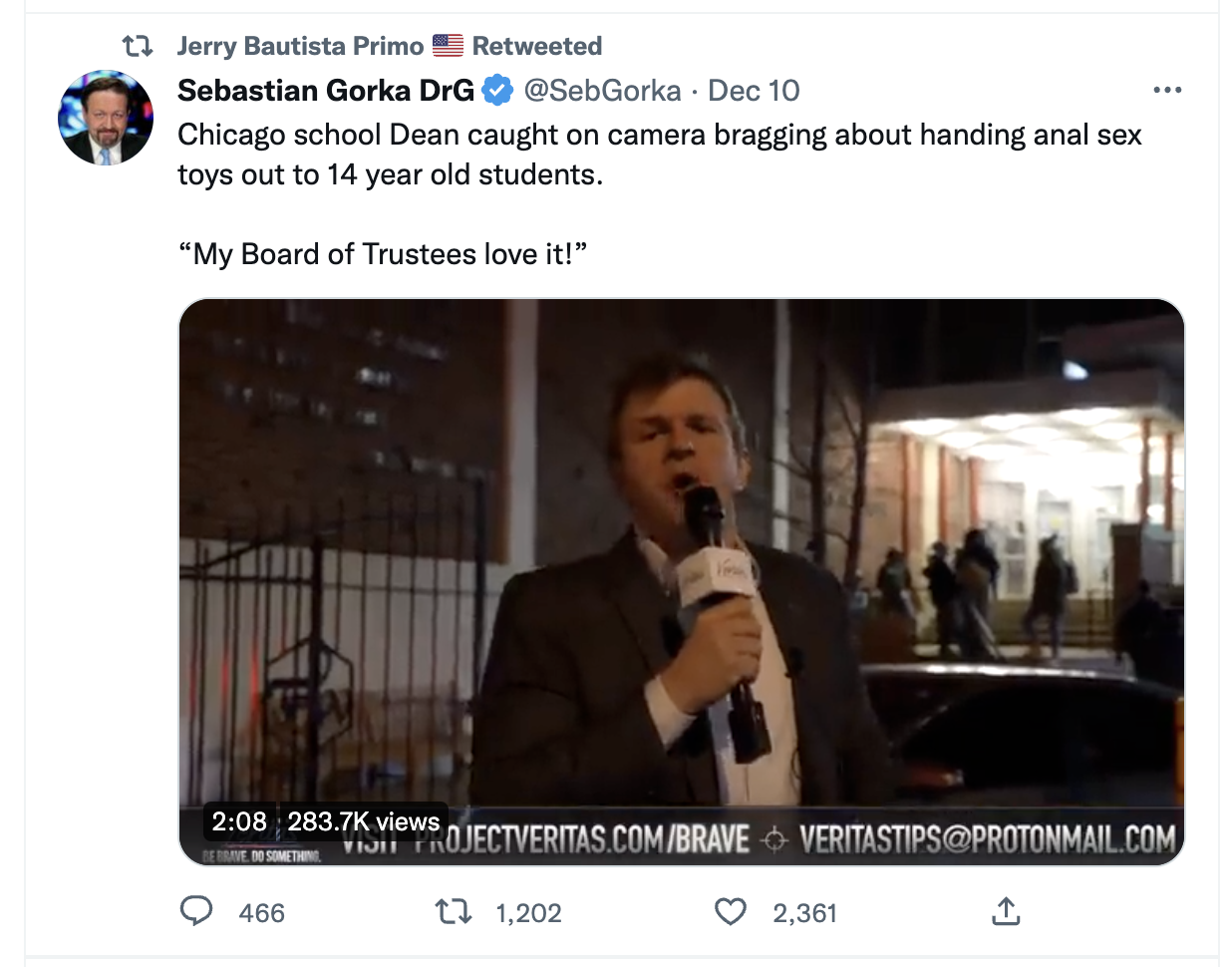Click the Dec 10 timestamp link
The height and width of the screenshot is (967, 1232).
pos(754,90)
